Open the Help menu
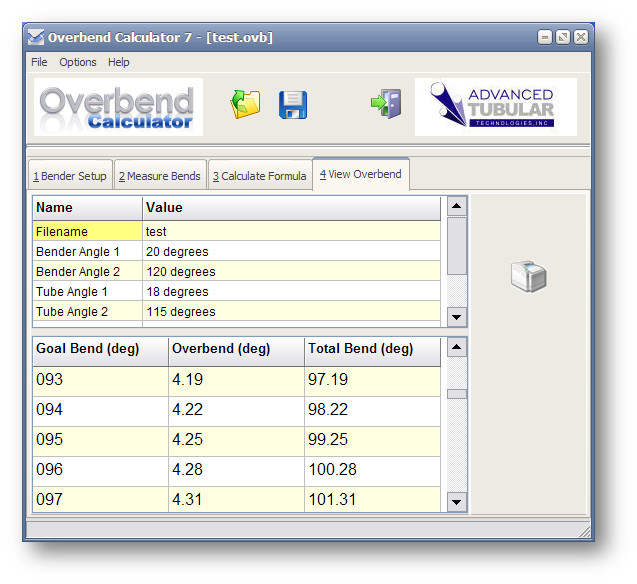 tap(119, 62)
